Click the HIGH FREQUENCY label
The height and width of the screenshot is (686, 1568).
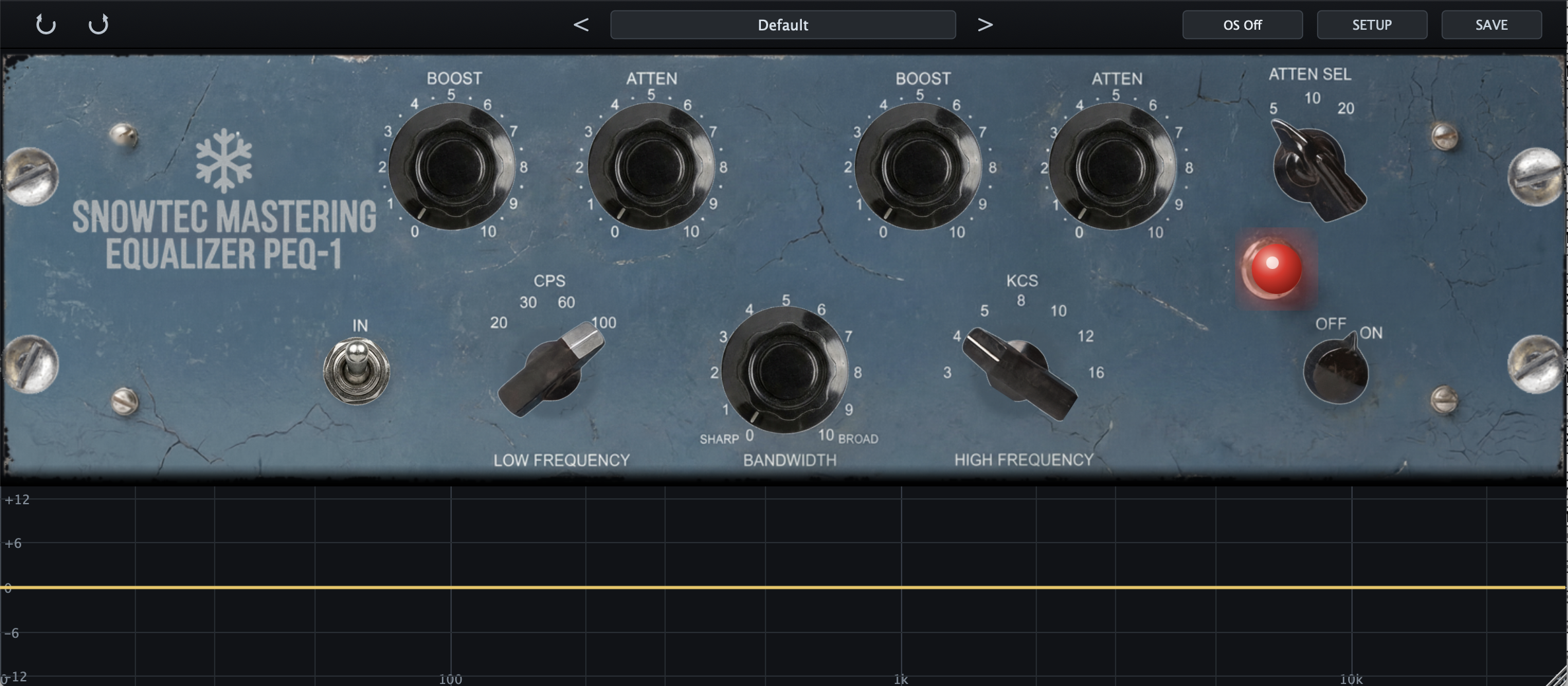(1024, 460)
